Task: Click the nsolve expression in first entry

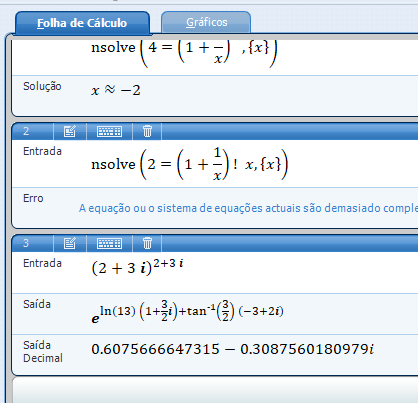Action: click(x=184, y=53)
